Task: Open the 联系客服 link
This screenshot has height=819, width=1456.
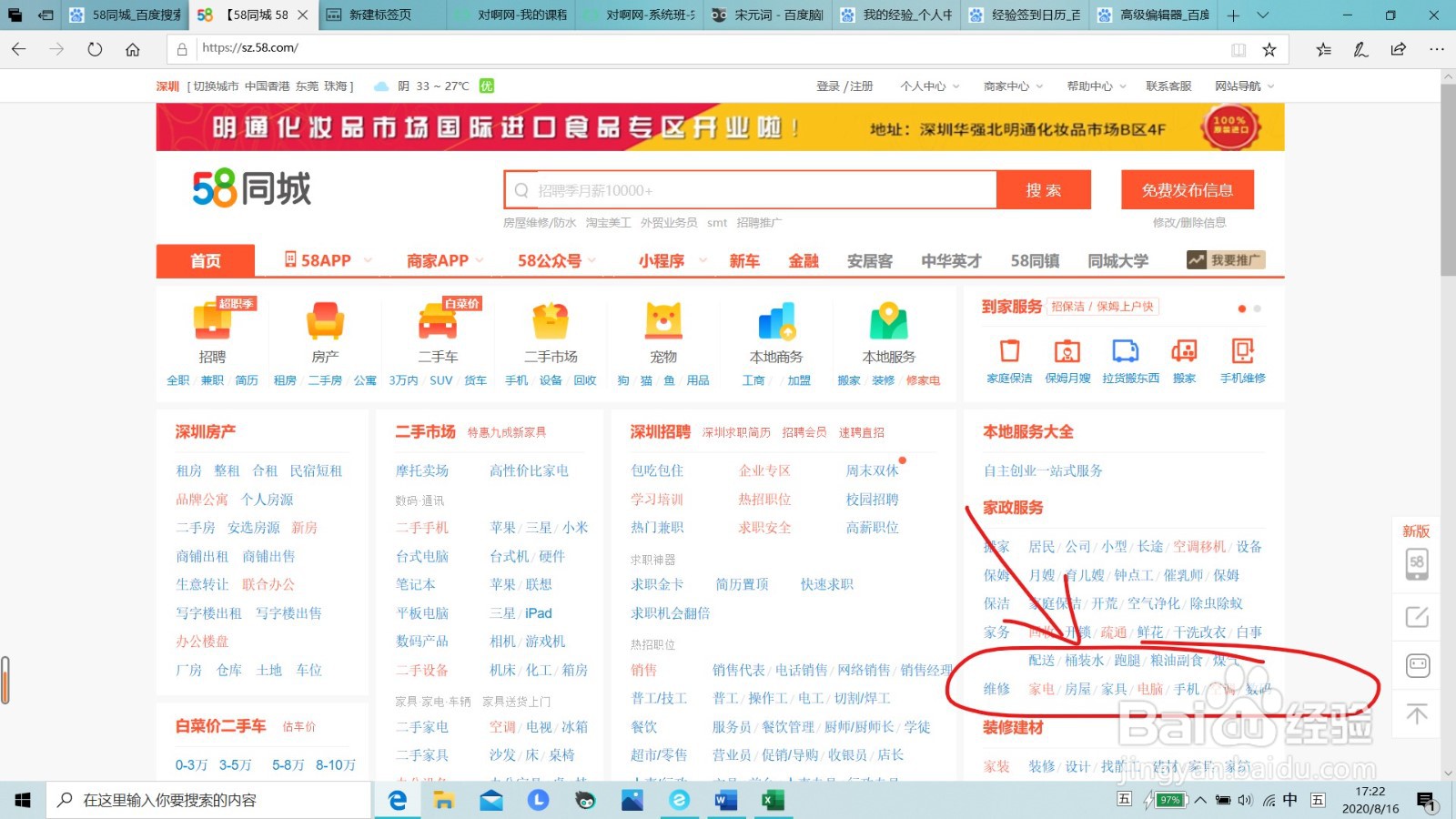Action: pos(1168,86)
